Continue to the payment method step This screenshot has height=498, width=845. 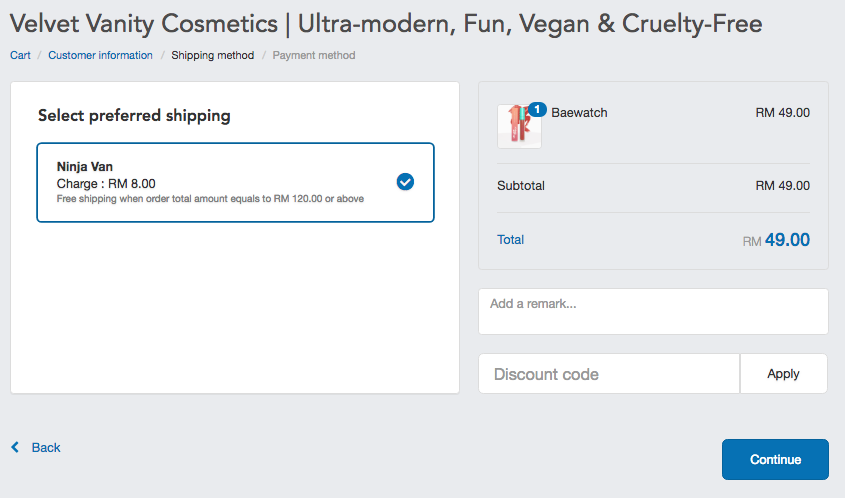coord(775,459)
